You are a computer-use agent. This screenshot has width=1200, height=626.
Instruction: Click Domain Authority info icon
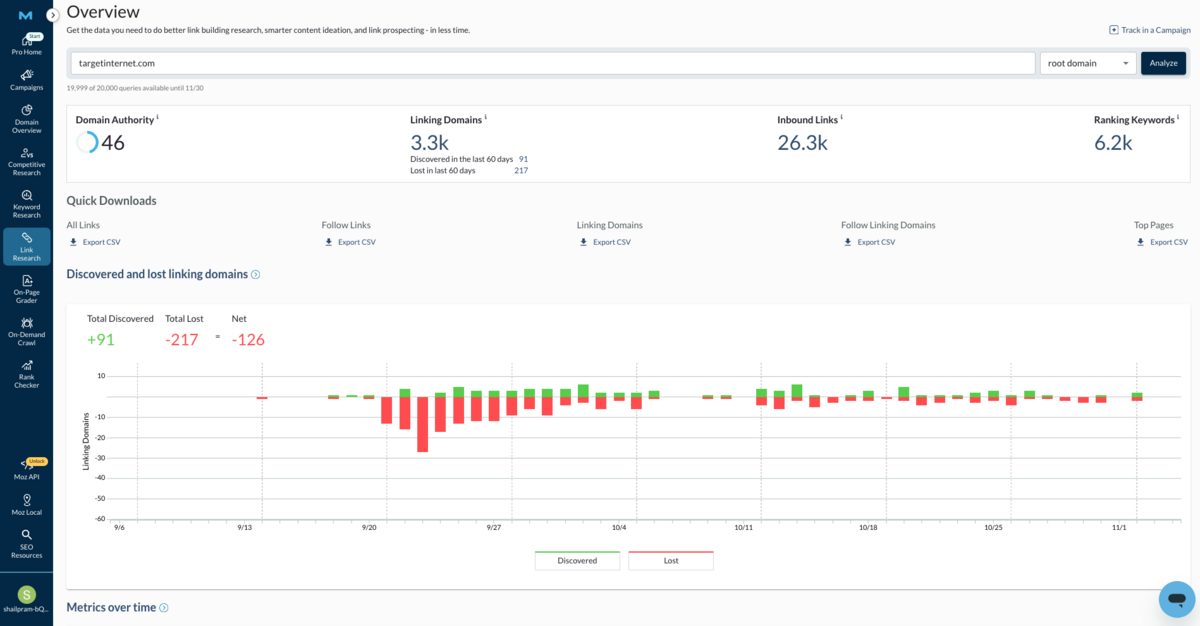click(x=157, y=117)
